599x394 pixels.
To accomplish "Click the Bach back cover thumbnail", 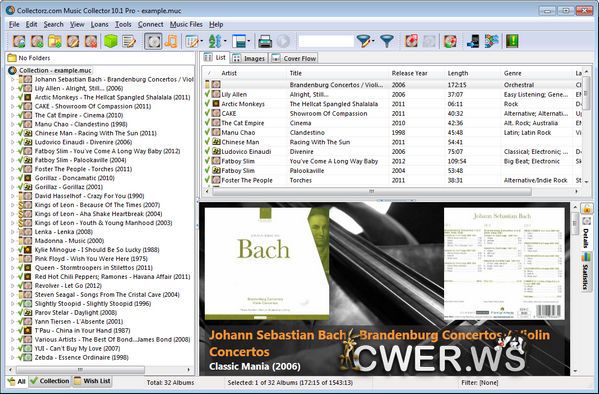I will 504,264.
